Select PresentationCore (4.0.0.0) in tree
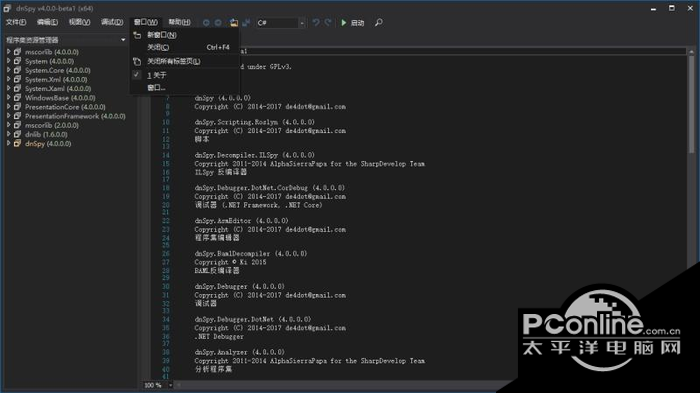The height and width of the screenshot is (393, 700). coord(65,107)
